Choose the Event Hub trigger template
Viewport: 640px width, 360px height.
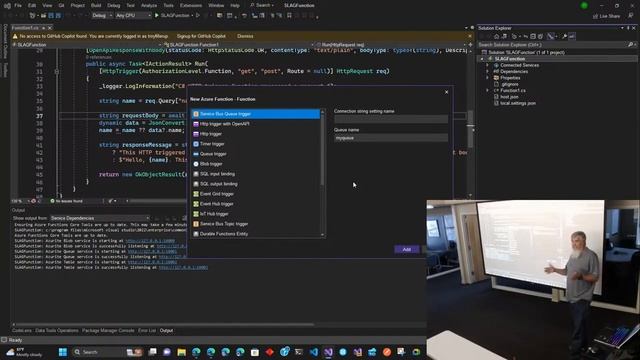[256, 204]
